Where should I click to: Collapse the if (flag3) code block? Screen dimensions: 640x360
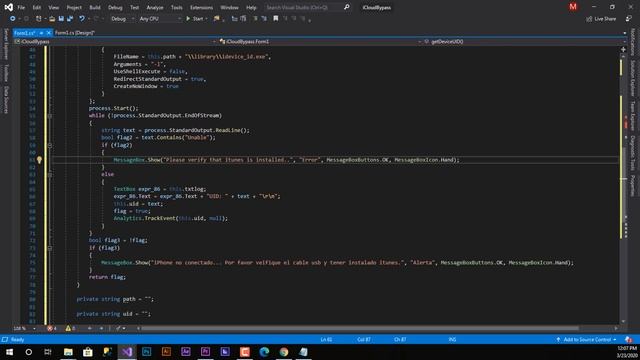(50, 248)
